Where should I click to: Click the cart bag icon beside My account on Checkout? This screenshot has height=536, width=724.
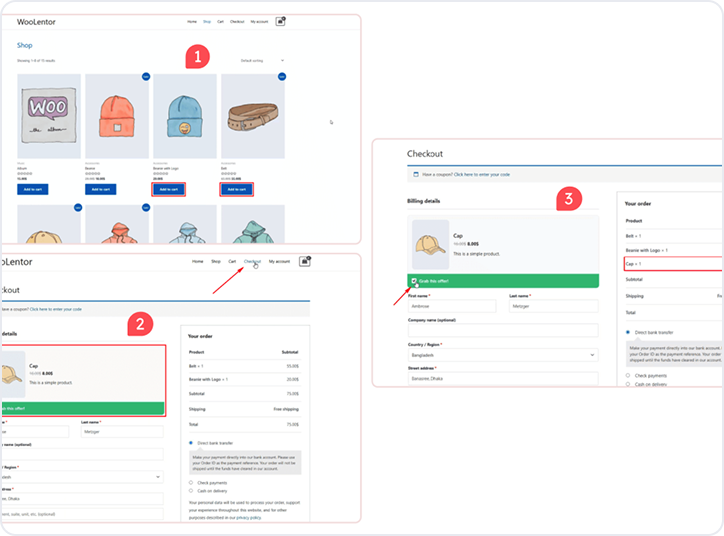pos(305,261)
